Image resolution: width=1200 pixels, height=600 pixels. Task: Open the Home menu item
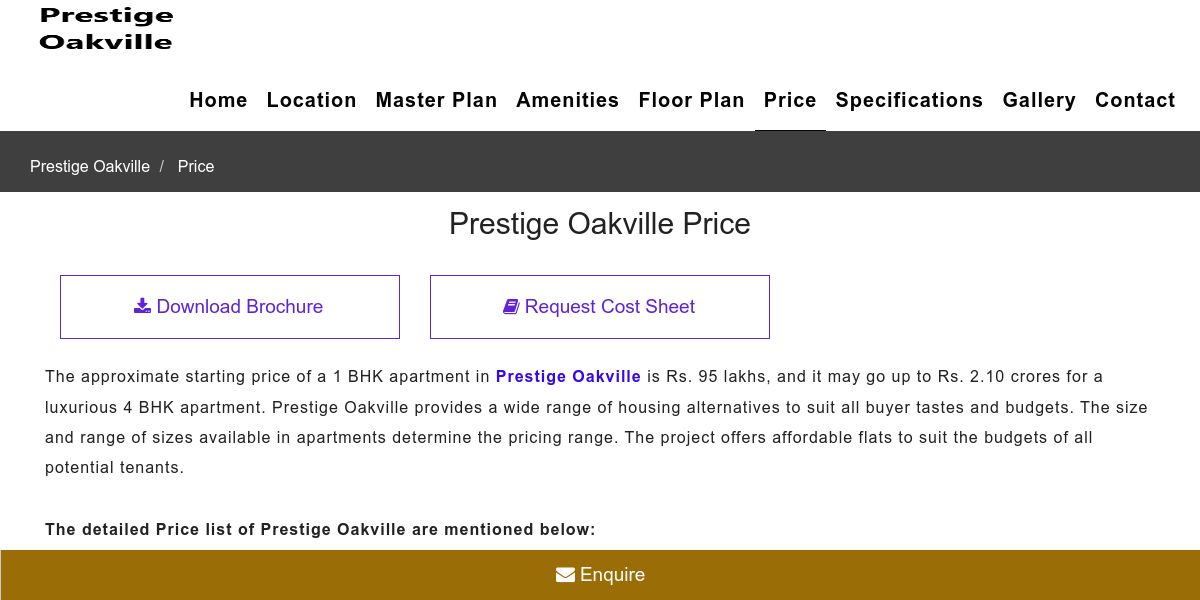[x=218, y=100]
